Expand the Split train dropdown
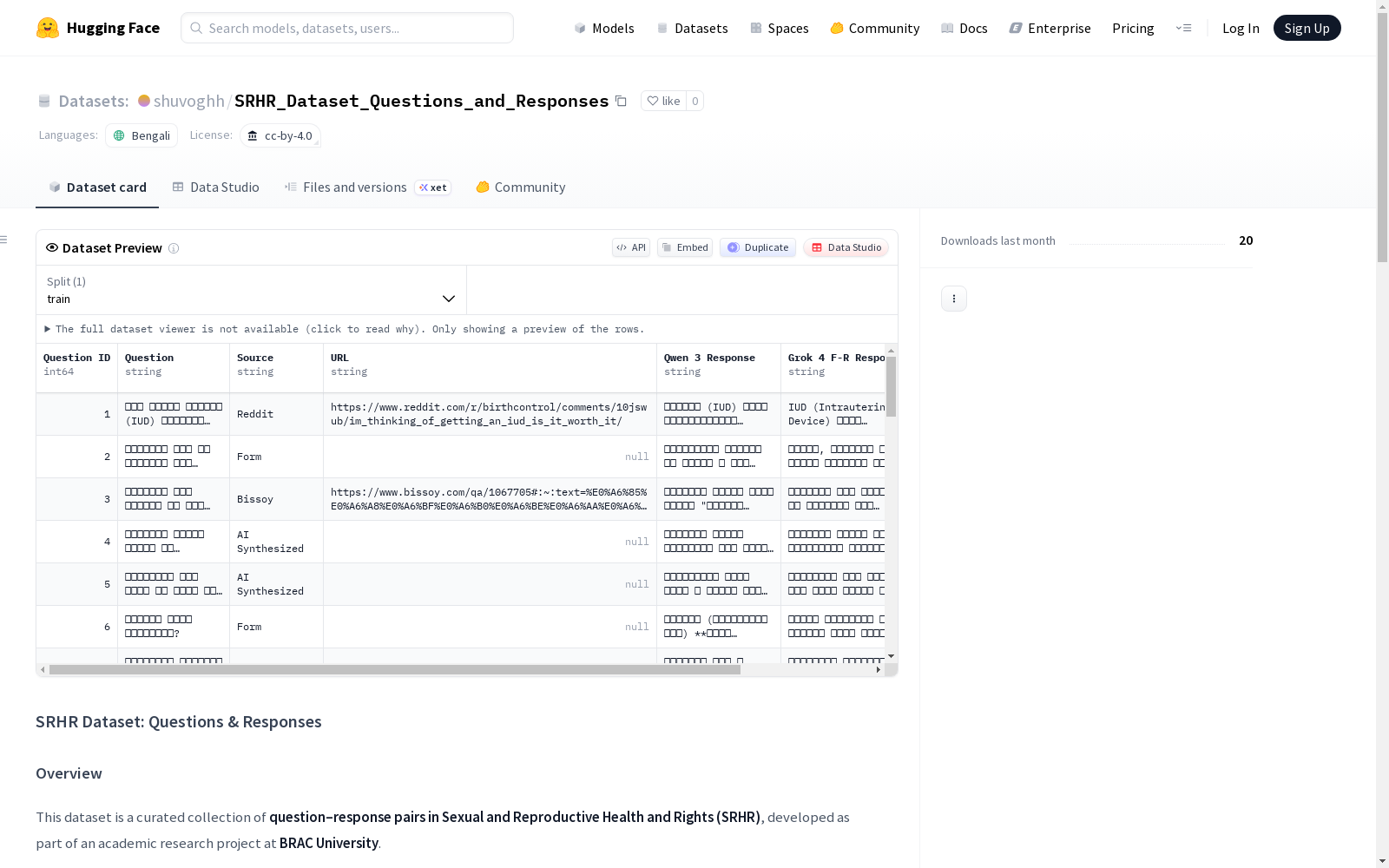The width and height of the screenshot is (1389, 868). pos(252,290)
